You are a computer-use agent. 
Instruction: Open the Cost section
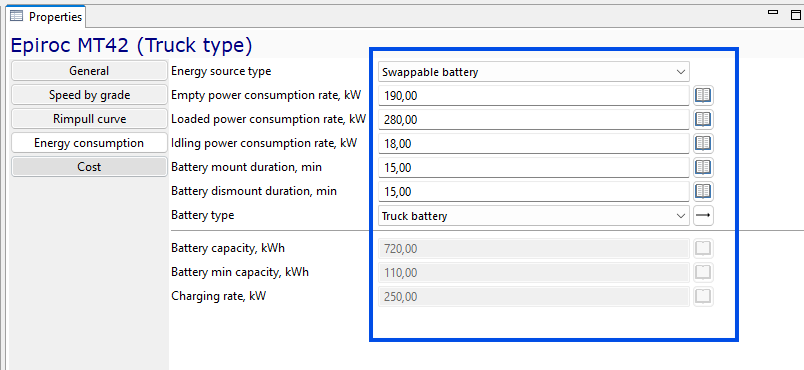pos(89,167)
